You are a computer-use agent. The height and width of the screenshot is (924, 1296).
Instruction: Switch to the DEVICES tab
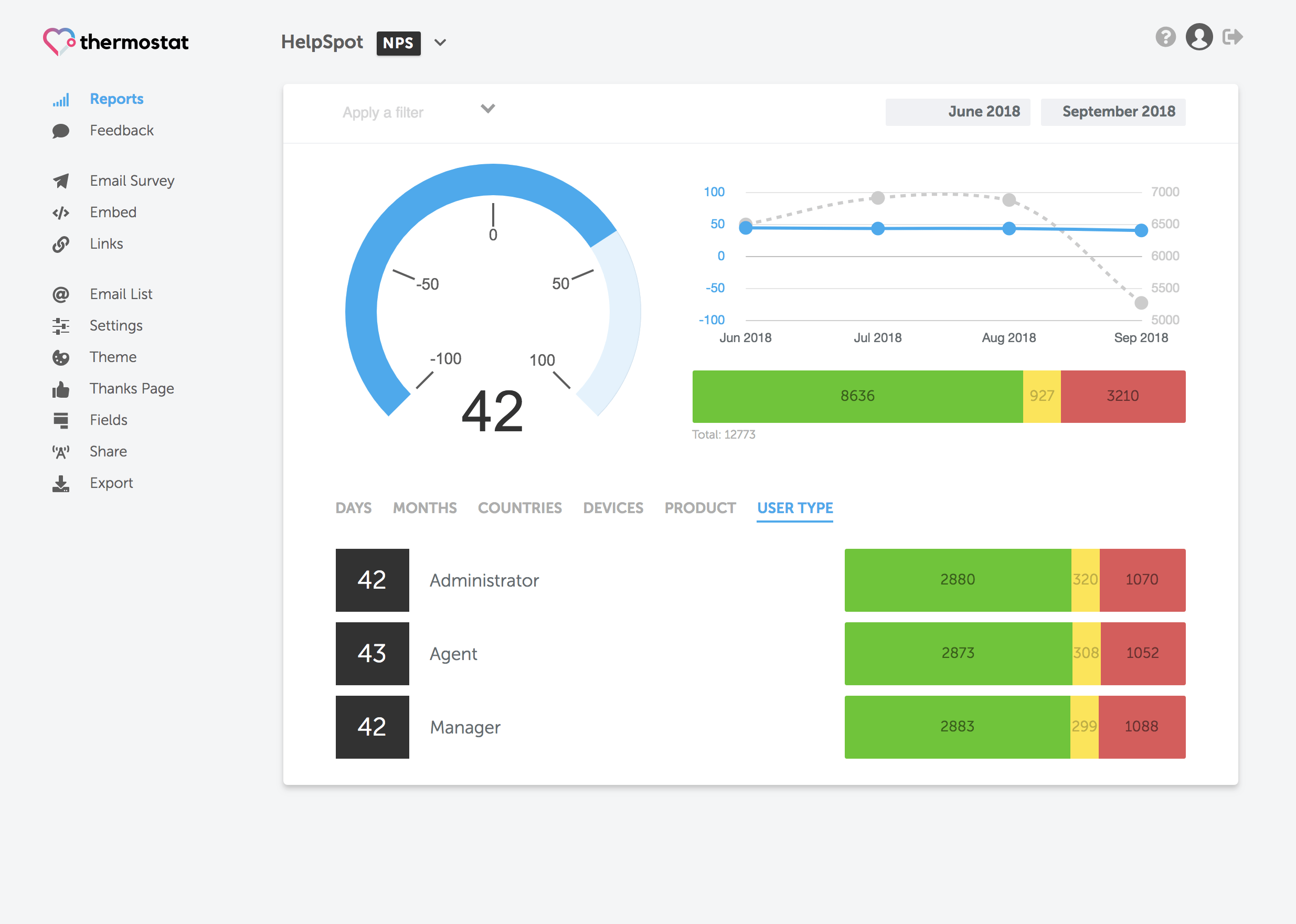613,507
